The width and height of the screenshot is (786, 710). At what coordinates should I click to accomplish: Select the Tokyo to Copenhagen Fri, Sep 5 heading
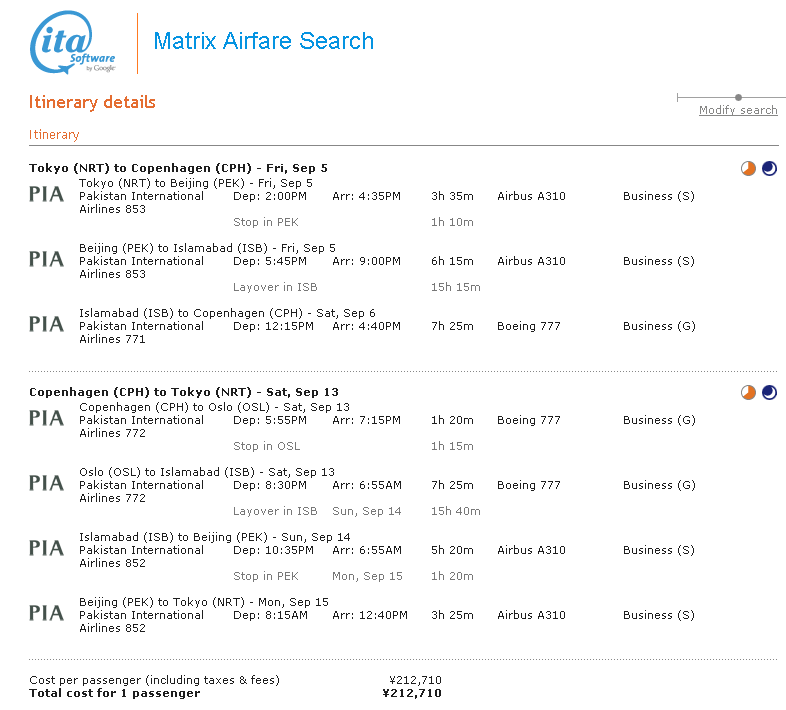(x=178, y=168)
